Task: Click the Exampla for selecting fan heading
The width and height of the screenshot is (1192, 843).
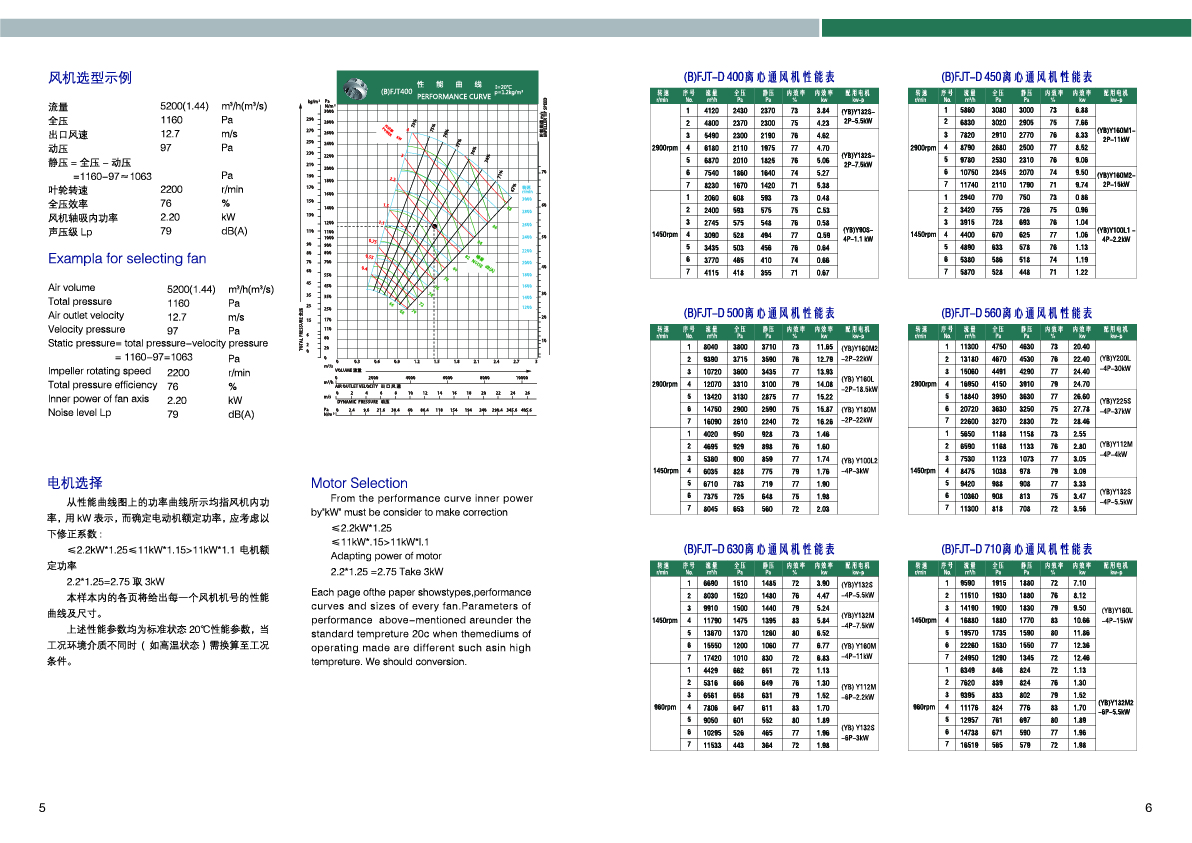Action: [x=127, y=259]
